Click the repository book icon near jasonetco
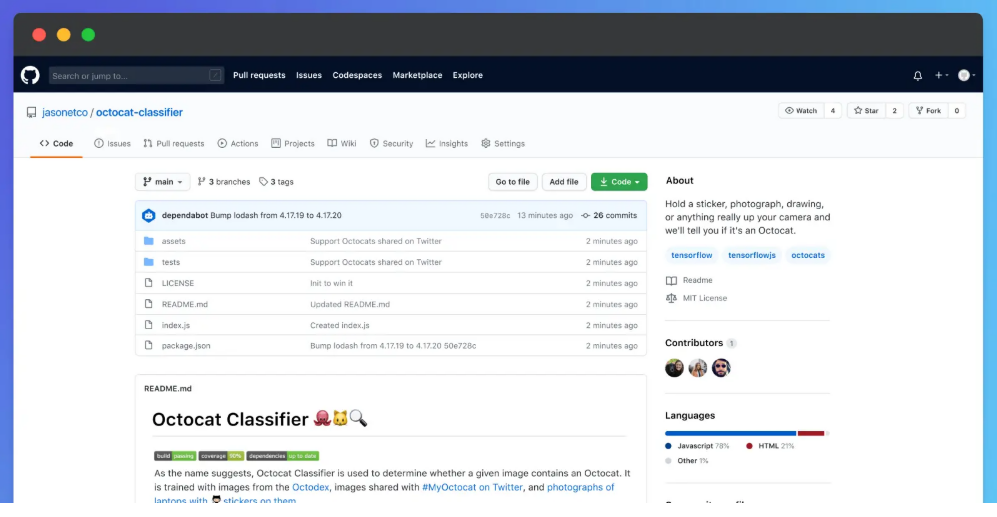 (31, 113)
